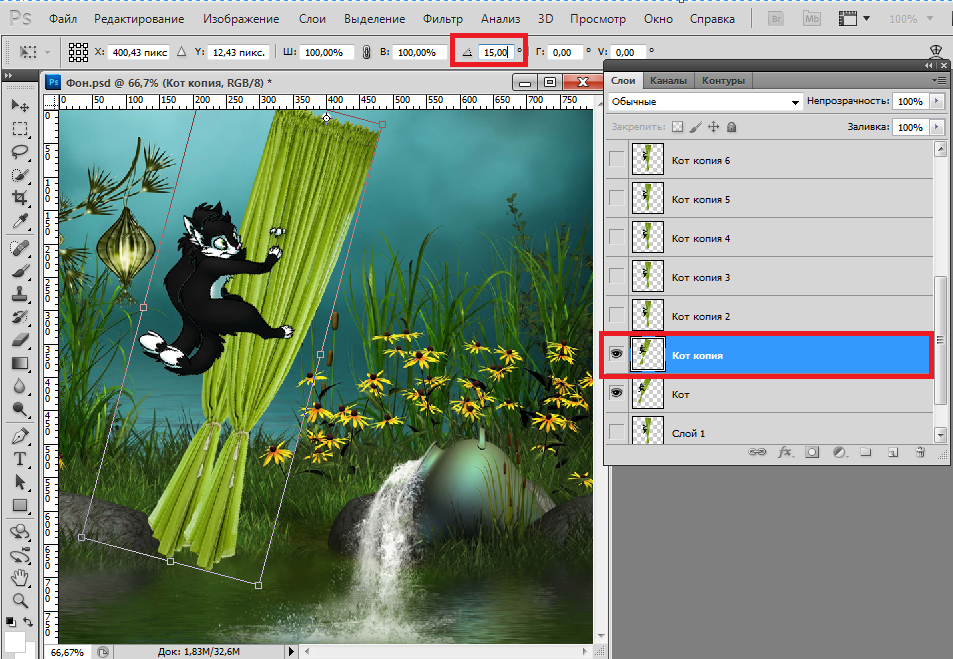Open the Обычные blend mode dropdown
The image size is (953, 659).
705,102
